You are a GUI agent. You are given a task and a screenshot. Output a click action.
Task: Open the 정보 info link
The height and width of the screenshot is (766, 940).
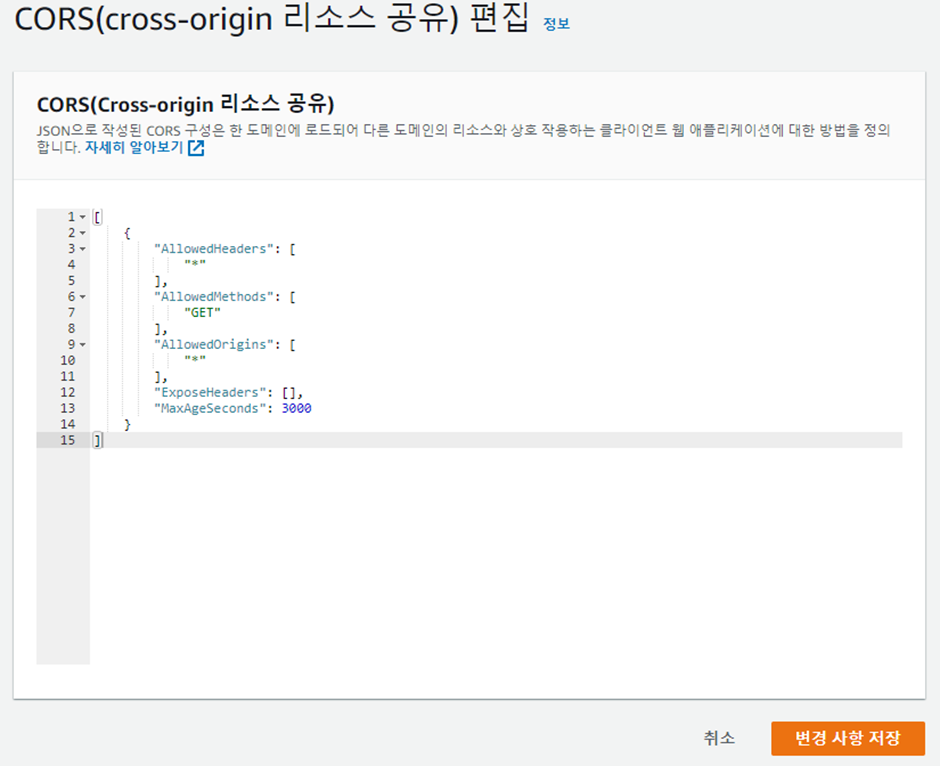556,23
